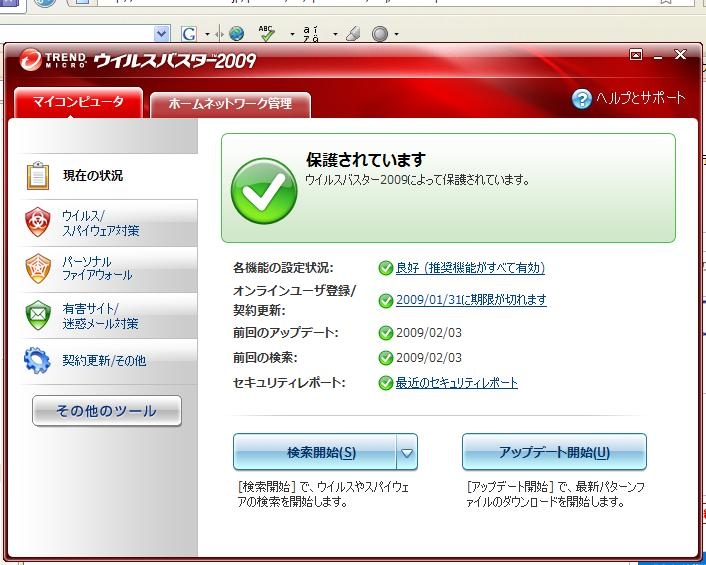Click the blue help question mark icon

[581, 99]
